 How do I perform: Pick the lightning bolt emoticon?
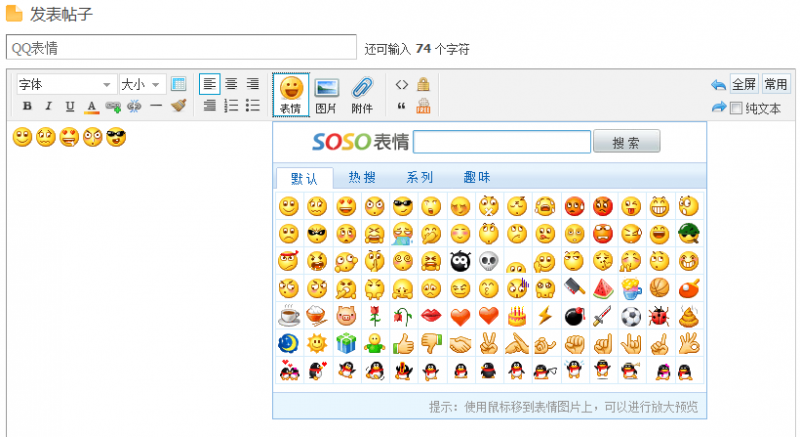pyautogui.click(x=545, y=317)
